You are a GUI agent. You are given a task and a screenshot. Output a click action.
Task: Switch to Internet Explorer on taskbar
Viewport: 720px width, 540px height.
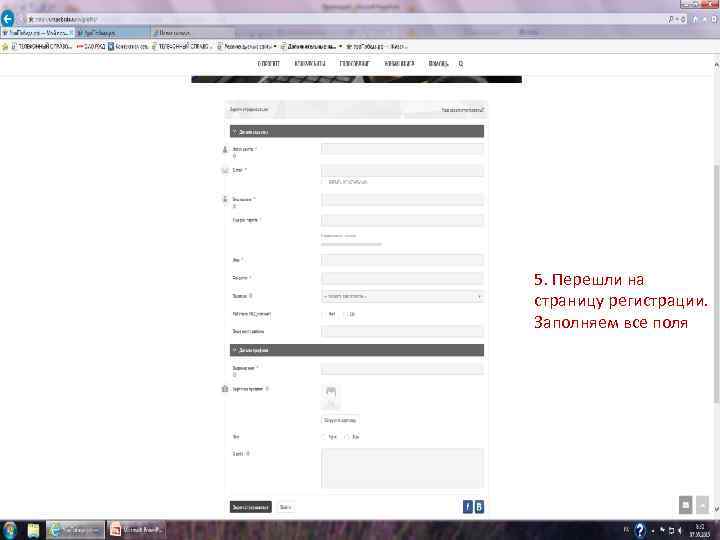coord(75,530)
